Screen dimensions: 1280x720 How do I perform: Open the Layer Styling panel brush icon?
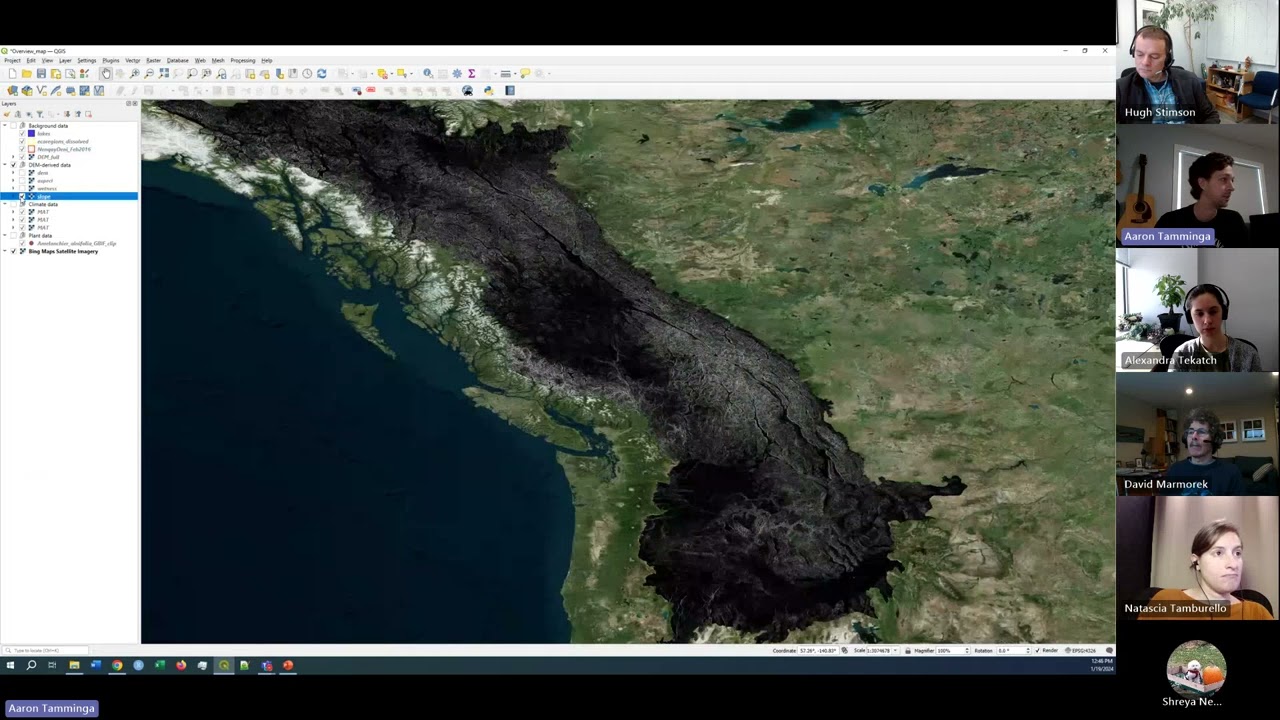(x=7, y=114)
